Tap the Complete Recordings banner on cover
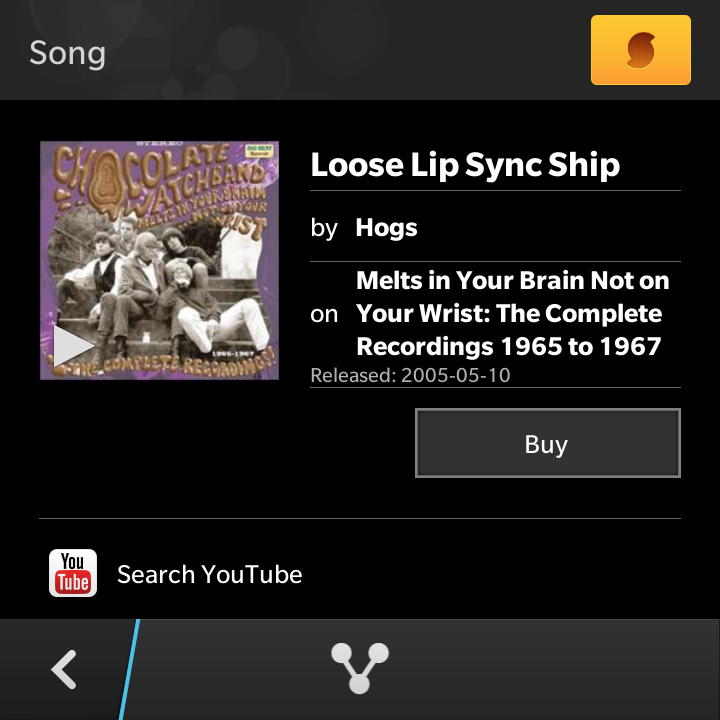The image size is (720, 720). click(x=180, y=365)
